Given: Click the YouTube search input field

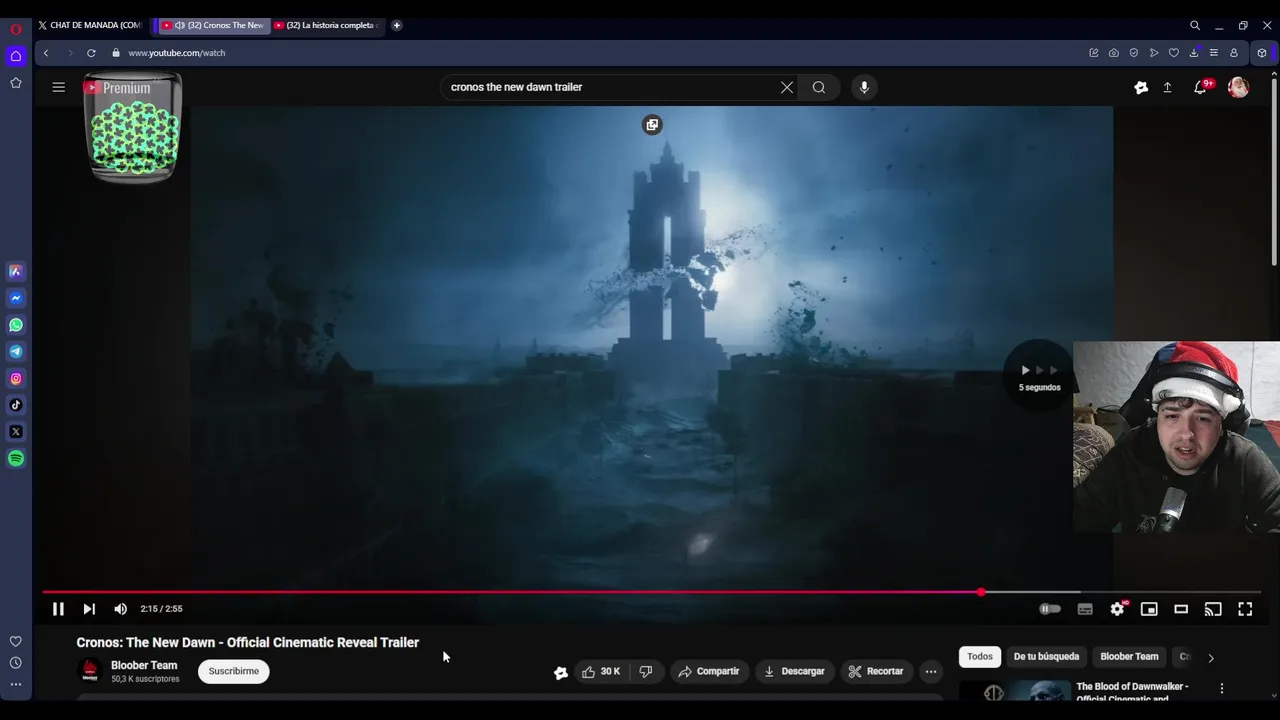Looking at the screenshot, I should (610, 87).
